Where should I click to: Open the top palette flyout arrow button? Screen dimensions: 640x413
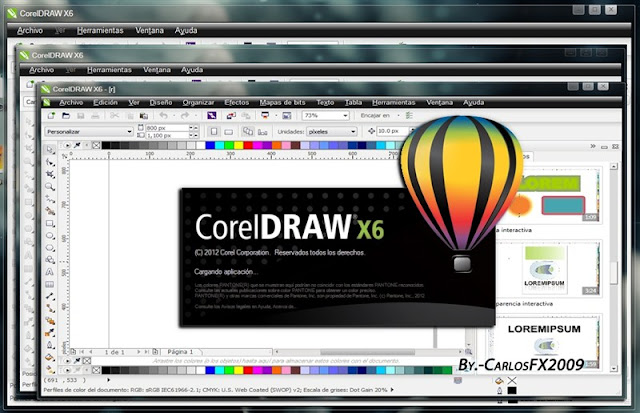click(x=67, y=145)
